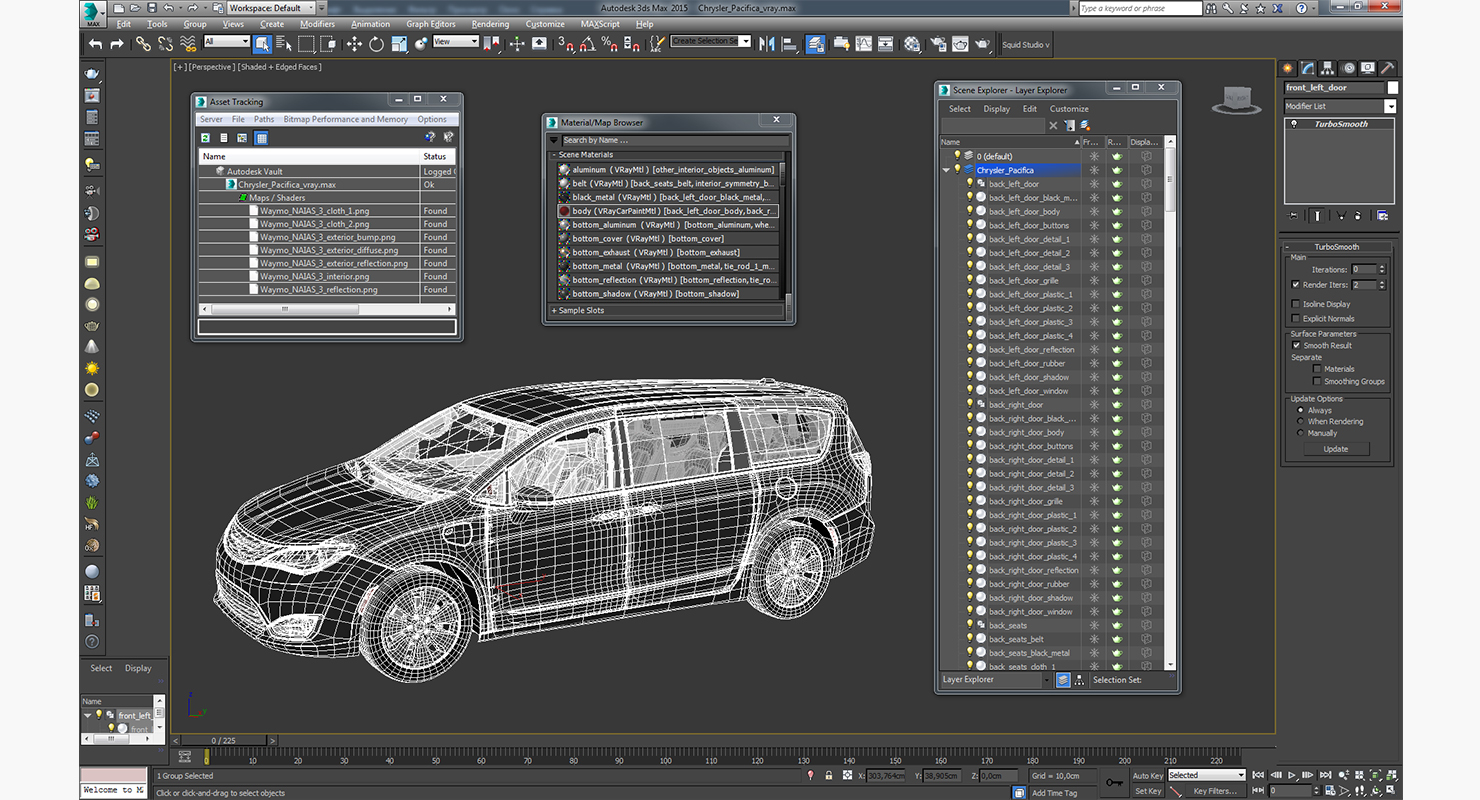Activate the Select and Rotate tool
This screenshot has width=1480, height=800.
click(376, 44)
